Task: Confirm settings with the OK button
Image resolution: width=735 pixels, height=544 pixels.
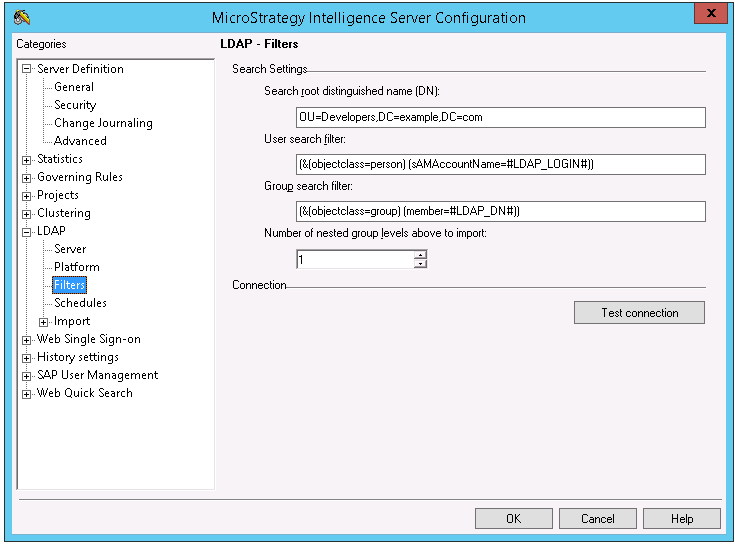Action: (x=513, y=518)
